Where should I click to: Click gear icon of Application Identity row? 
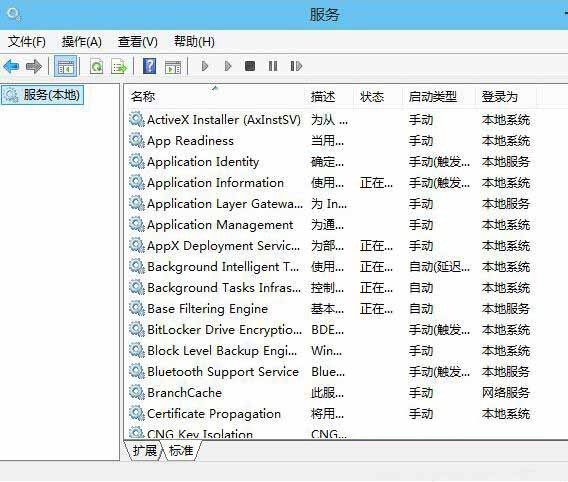click(x=137, y=162)
